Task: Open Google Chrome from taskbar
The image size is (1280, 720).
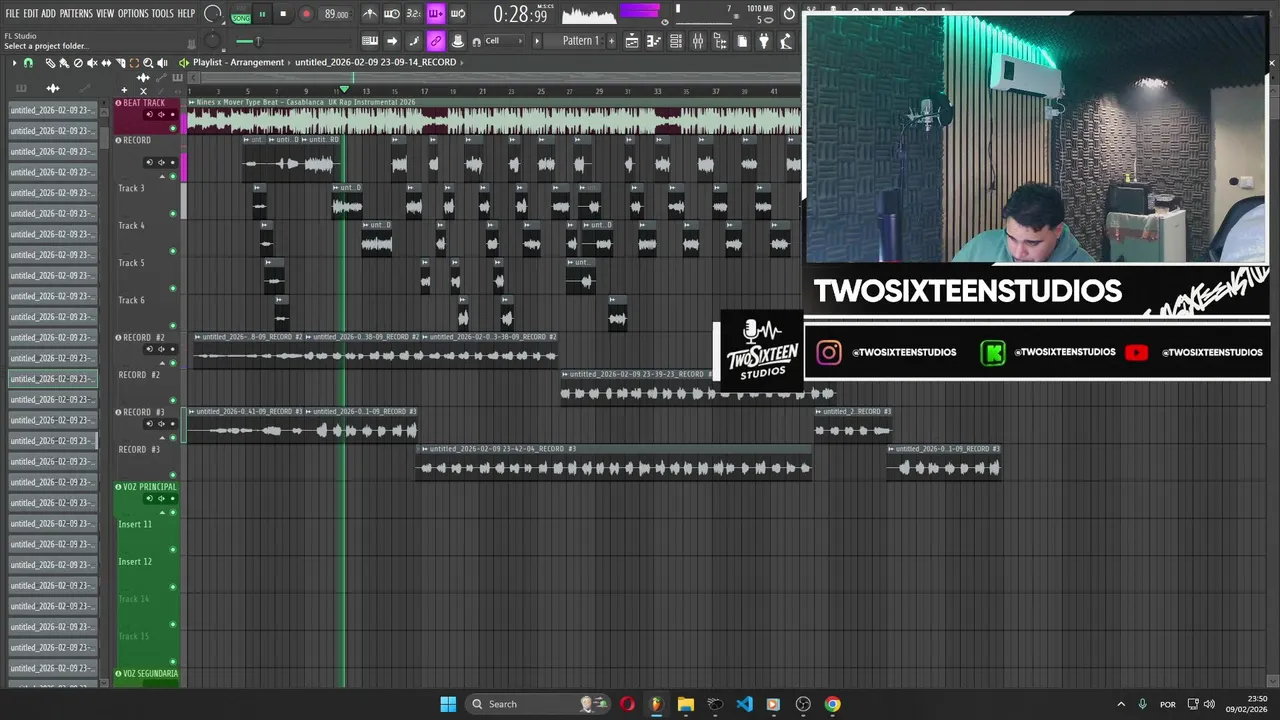Action: pos(832,704)
